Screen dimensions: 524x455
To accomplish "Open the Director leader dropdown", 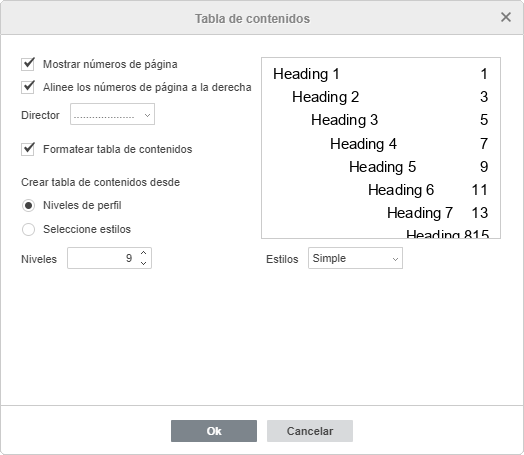I will (x=112, y=114).
